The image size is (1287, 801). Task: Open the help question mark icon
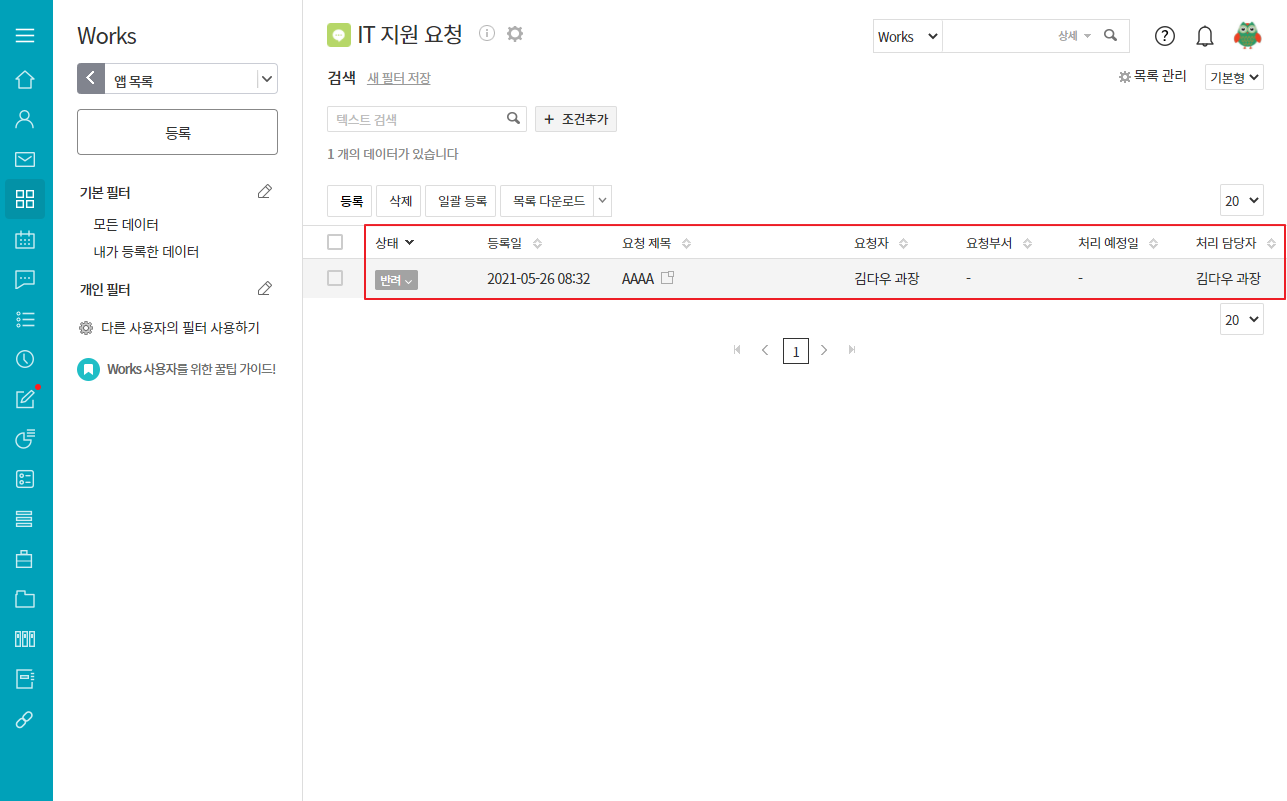point(1164,36)
